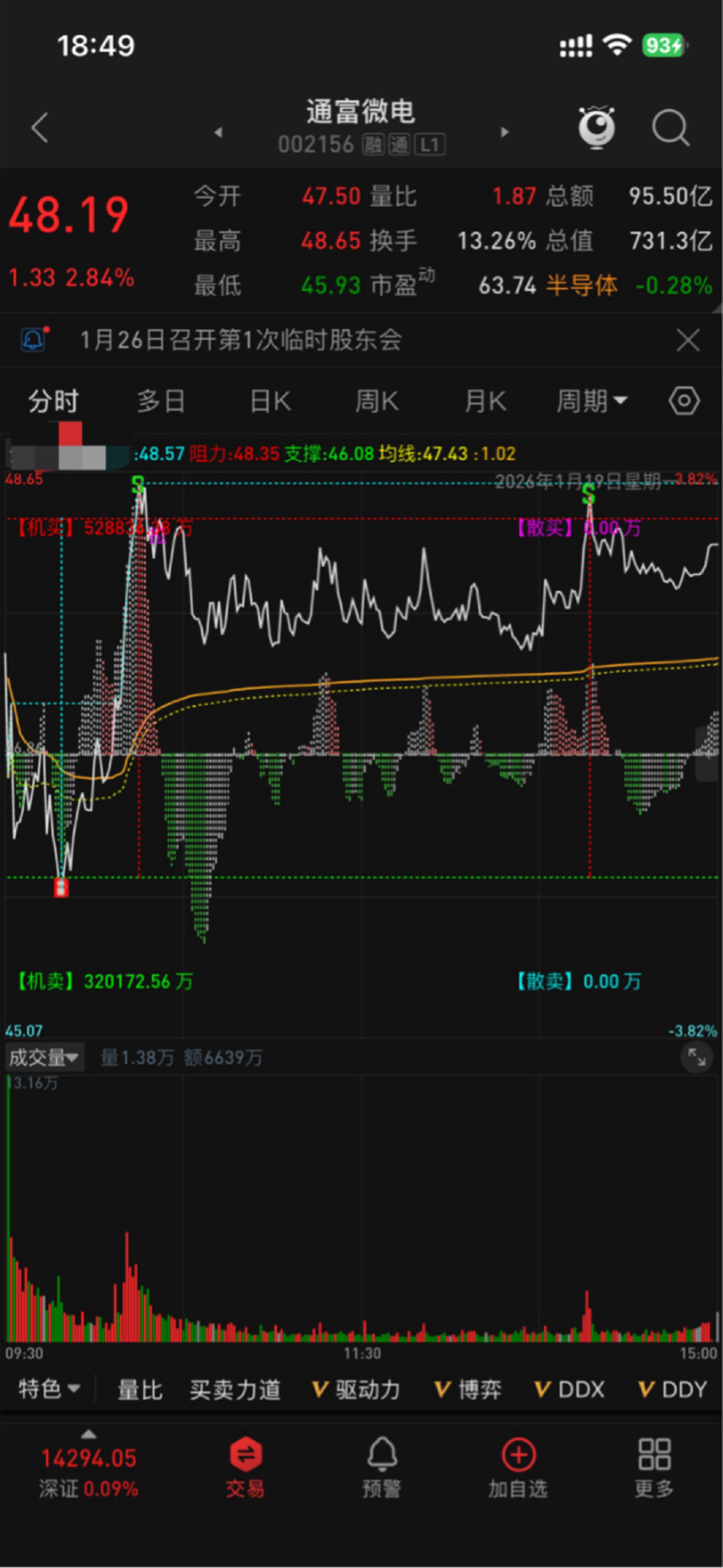Tap the 今开 47.50 value

pyautogui.click(x=330, y=196)
